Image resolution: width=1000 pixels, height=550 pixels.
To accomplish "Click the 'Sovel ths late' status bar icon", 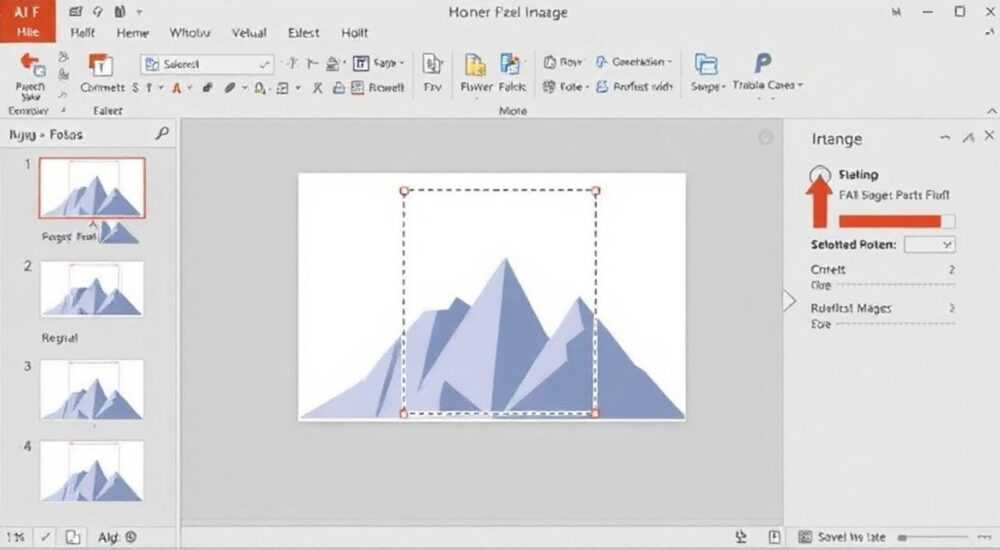I will [x=805, y=537].
